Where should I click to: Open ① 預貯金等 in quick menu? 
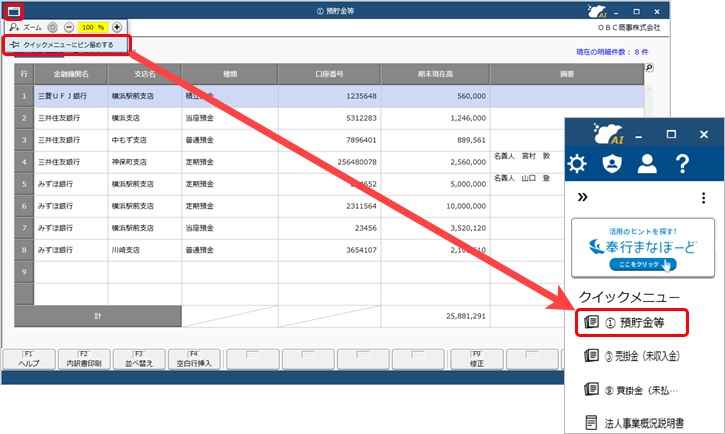click(x=632, y=323)
